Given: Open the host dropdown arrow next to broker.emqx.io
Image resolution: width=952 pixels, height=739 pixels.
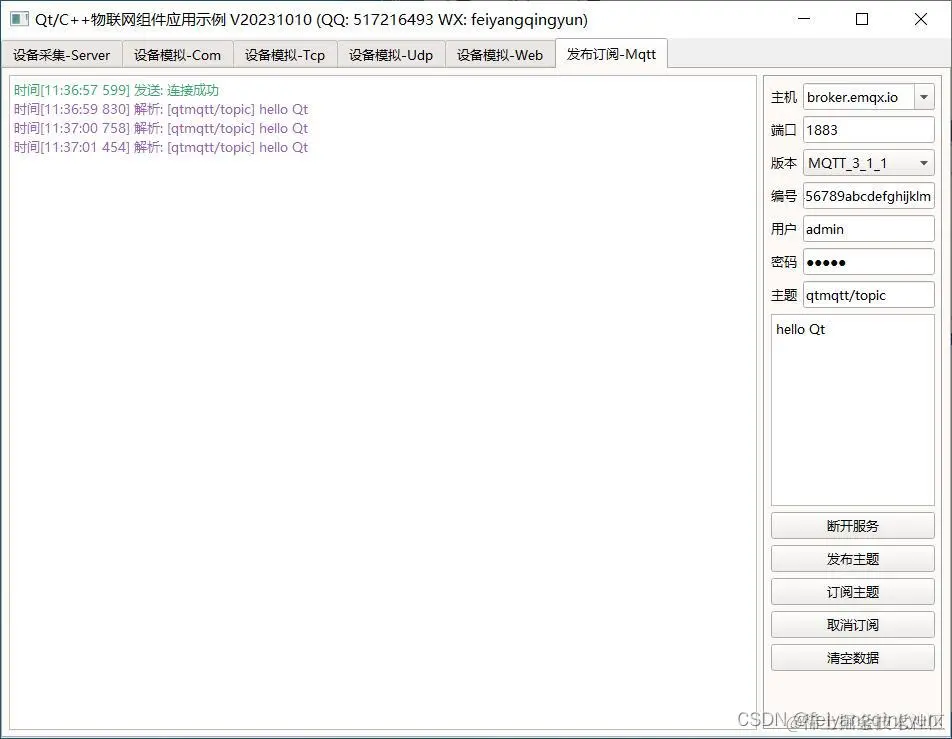Looking at the screenshot, I should point(924,96).
